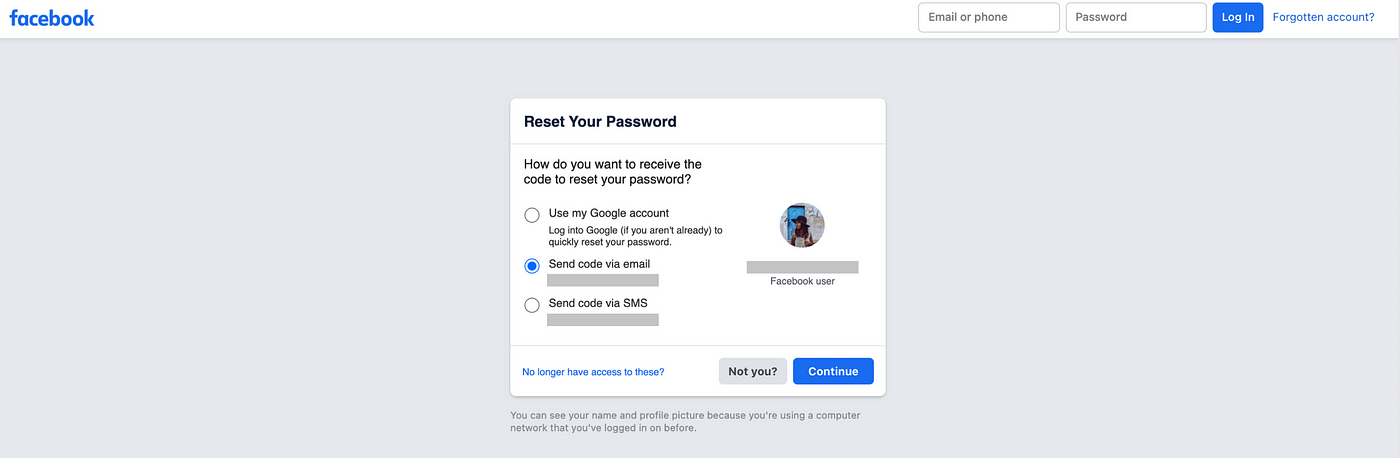1400x458 pixels.
Task: Focus the Password field in the header
Action: (1136, 17)
